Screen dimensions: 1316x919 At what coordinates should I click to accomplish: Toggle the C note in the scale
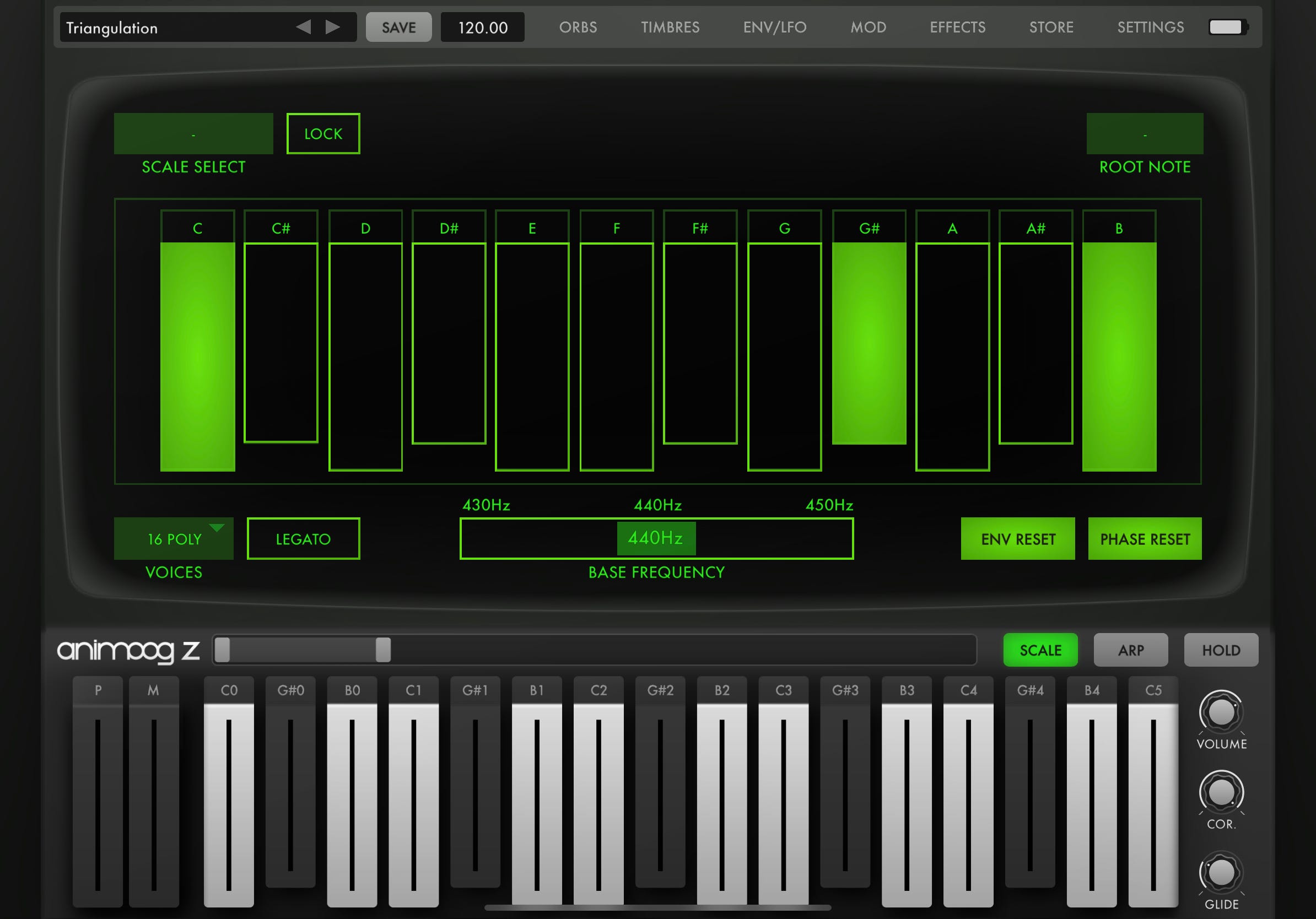point(198,340)
